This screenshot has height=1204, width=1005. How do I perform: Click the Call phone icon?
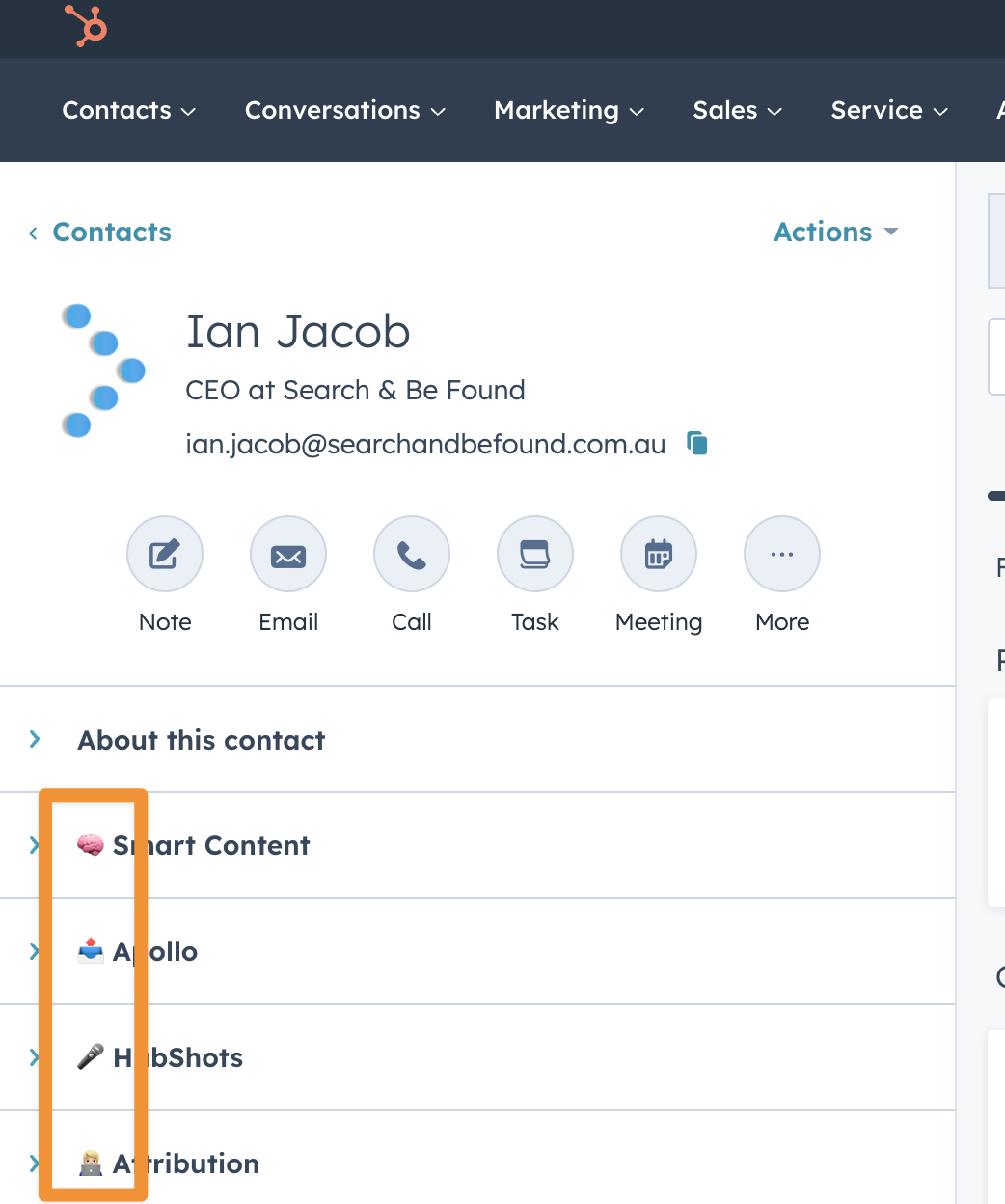[412, 554]
